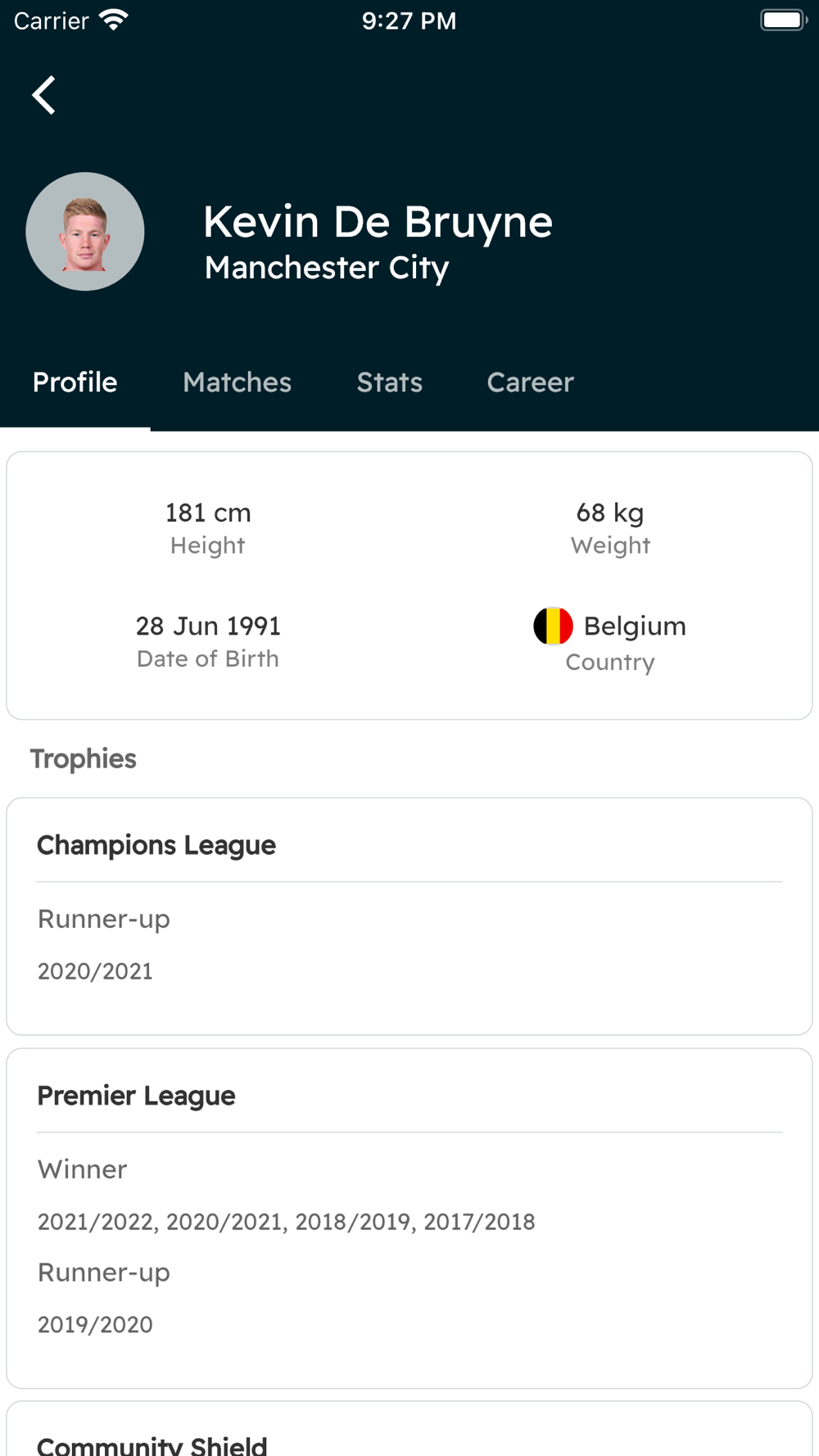Open the Stats tab
This screenshot has width=819, height=1456.
[x=389, y=382]
